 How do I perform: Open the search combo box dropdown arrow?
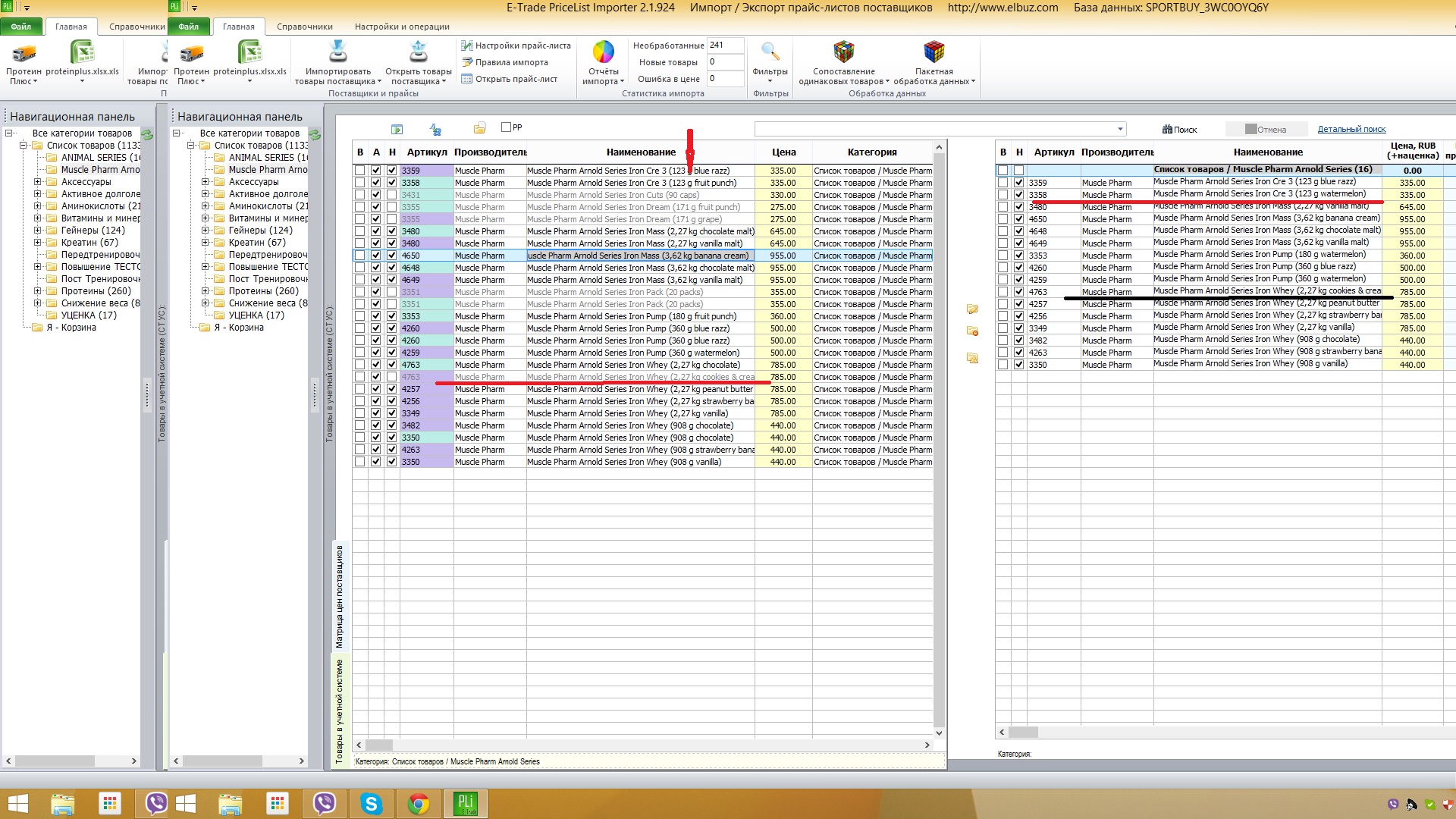pyautogui.click(x=1120, y=129)
